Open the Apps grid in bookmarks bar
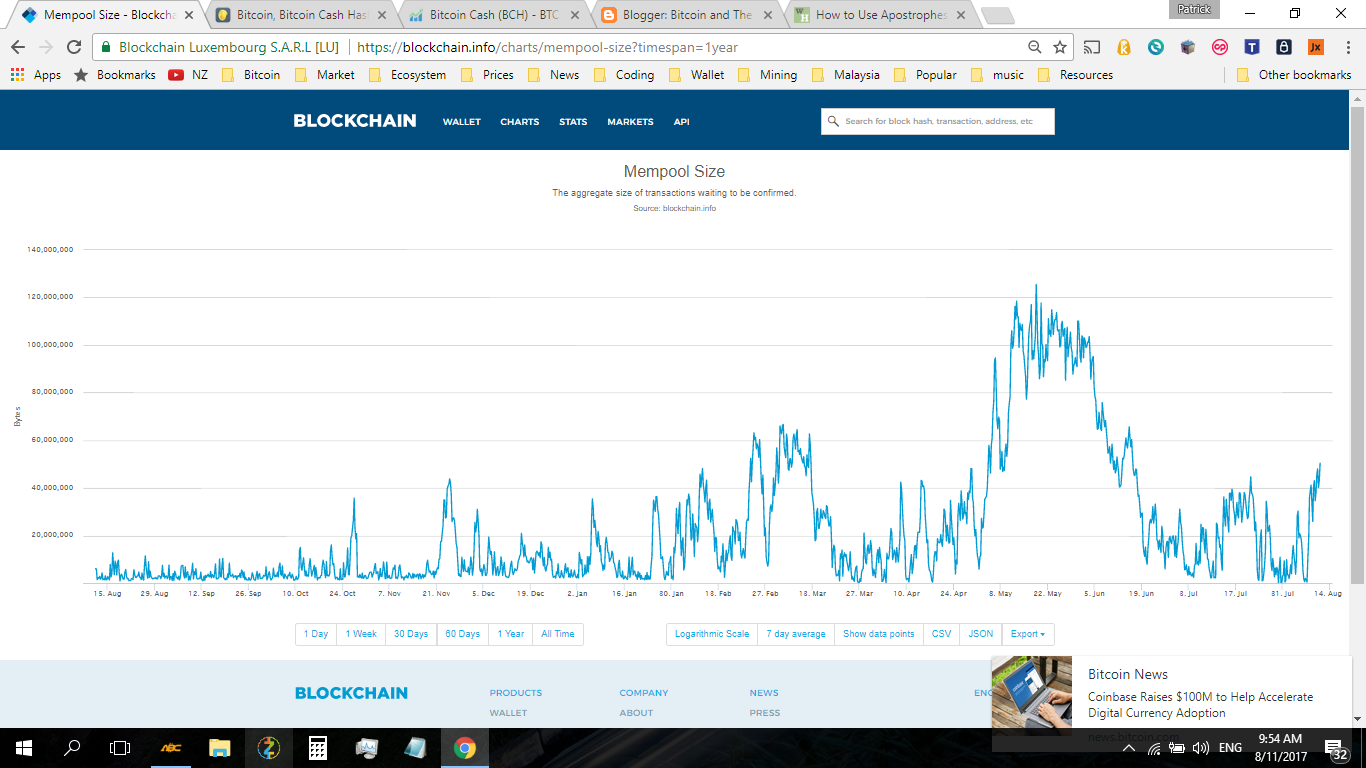Screen dimensions: 1366x768 35,75
